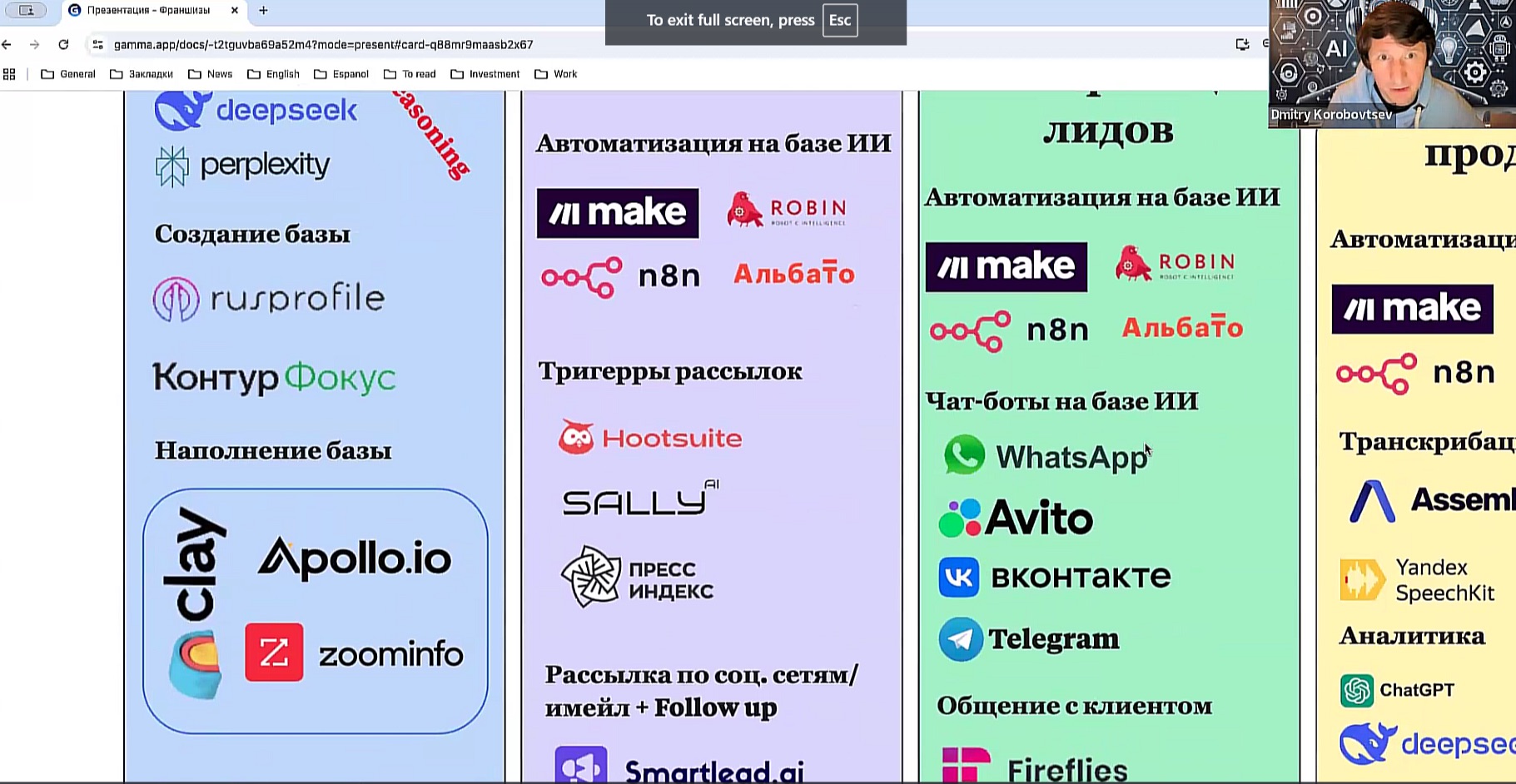Image resolution: width=1516 pixels, height=784 pixels.
Task: Click the 'Рассылка по соц. сетям/ имейл + Follow up' heading
Action: [x=702, y=691]
